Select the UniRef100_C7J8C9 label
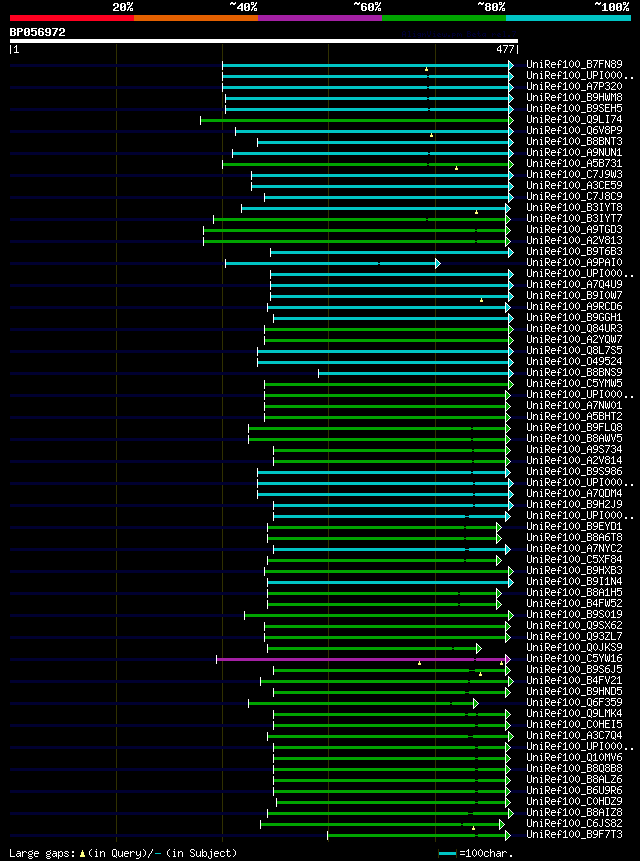640x861 pixels. (574, 196)
